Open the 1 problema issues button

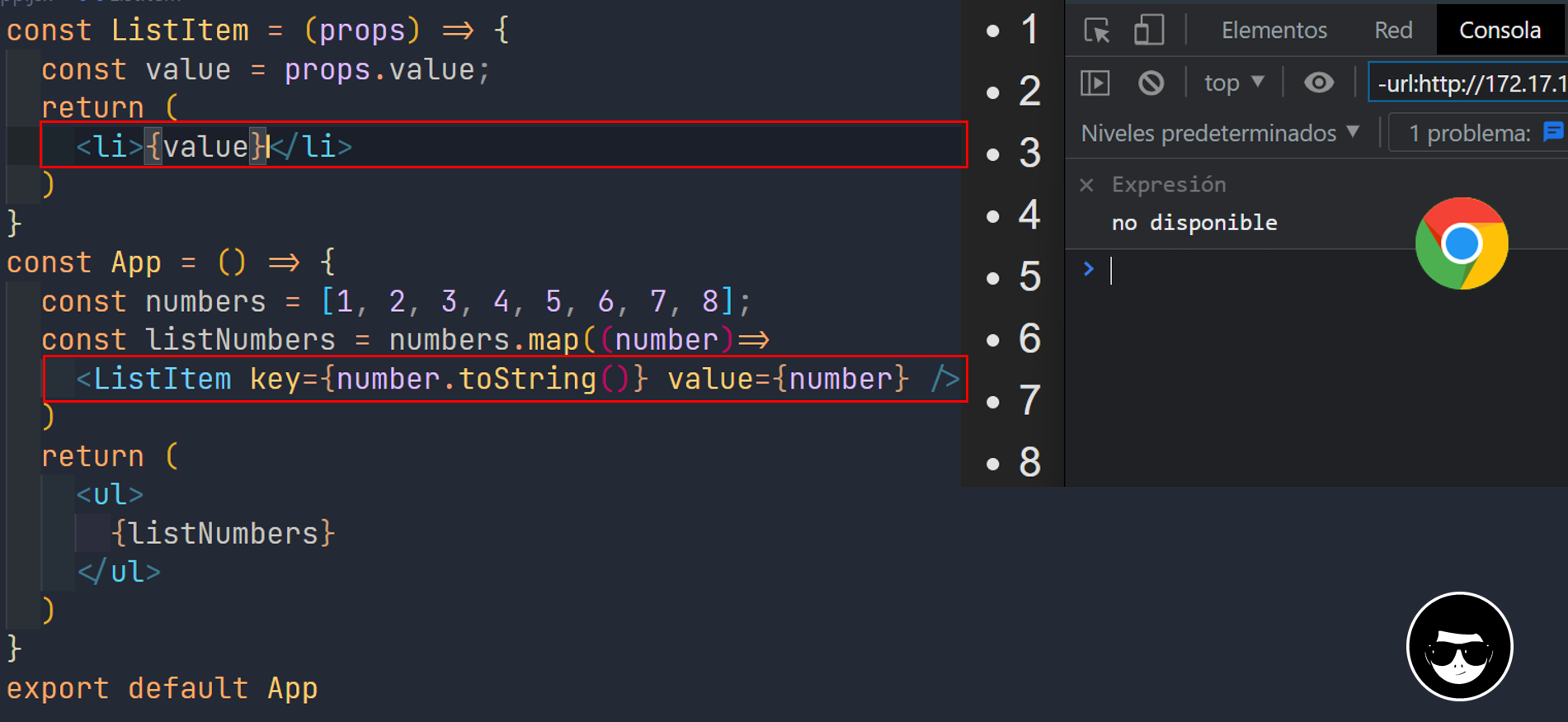pos(1478,133)
